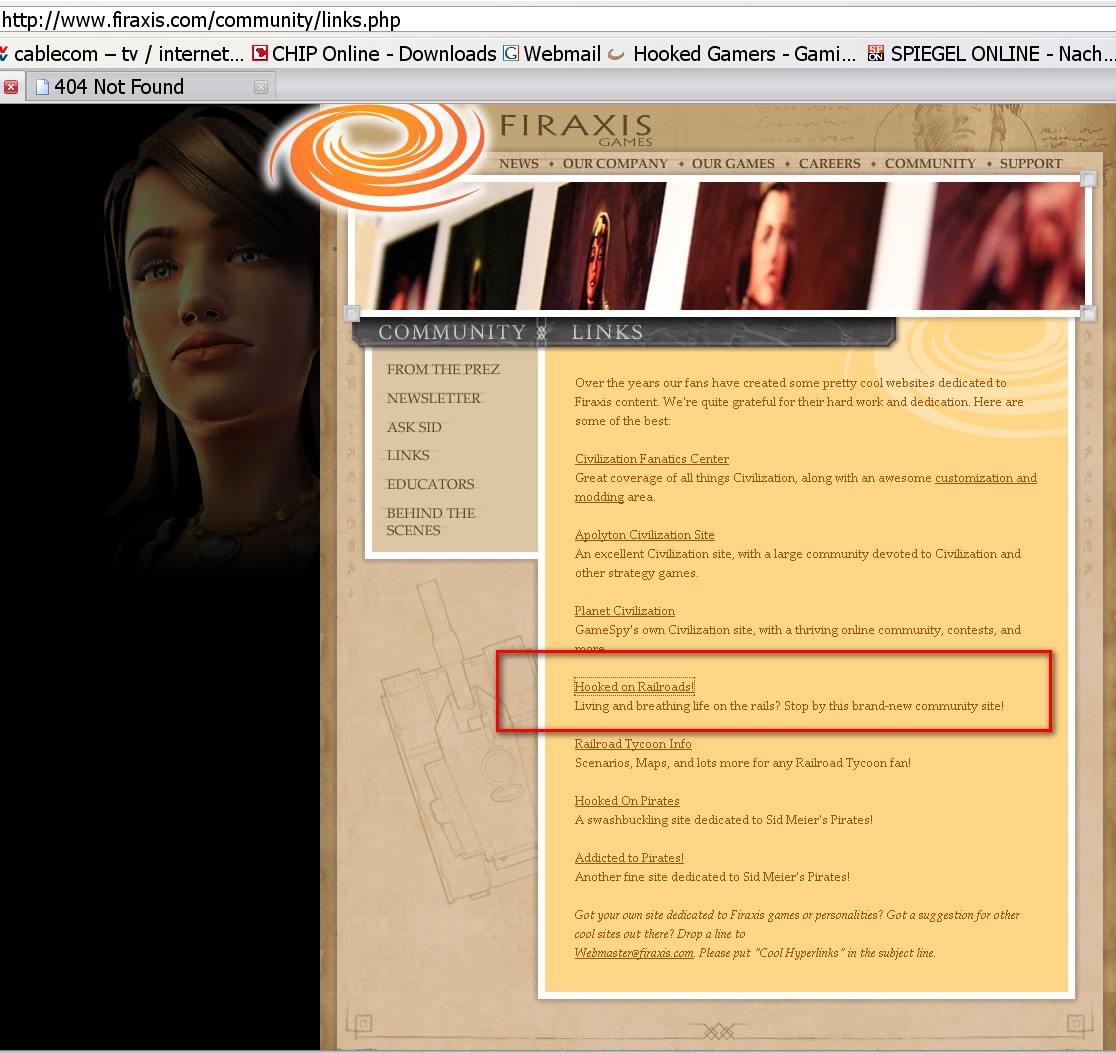This screenshot has height=1053, width=1116.
Task: Open the NEWS menu
Action: coord(519,164)
